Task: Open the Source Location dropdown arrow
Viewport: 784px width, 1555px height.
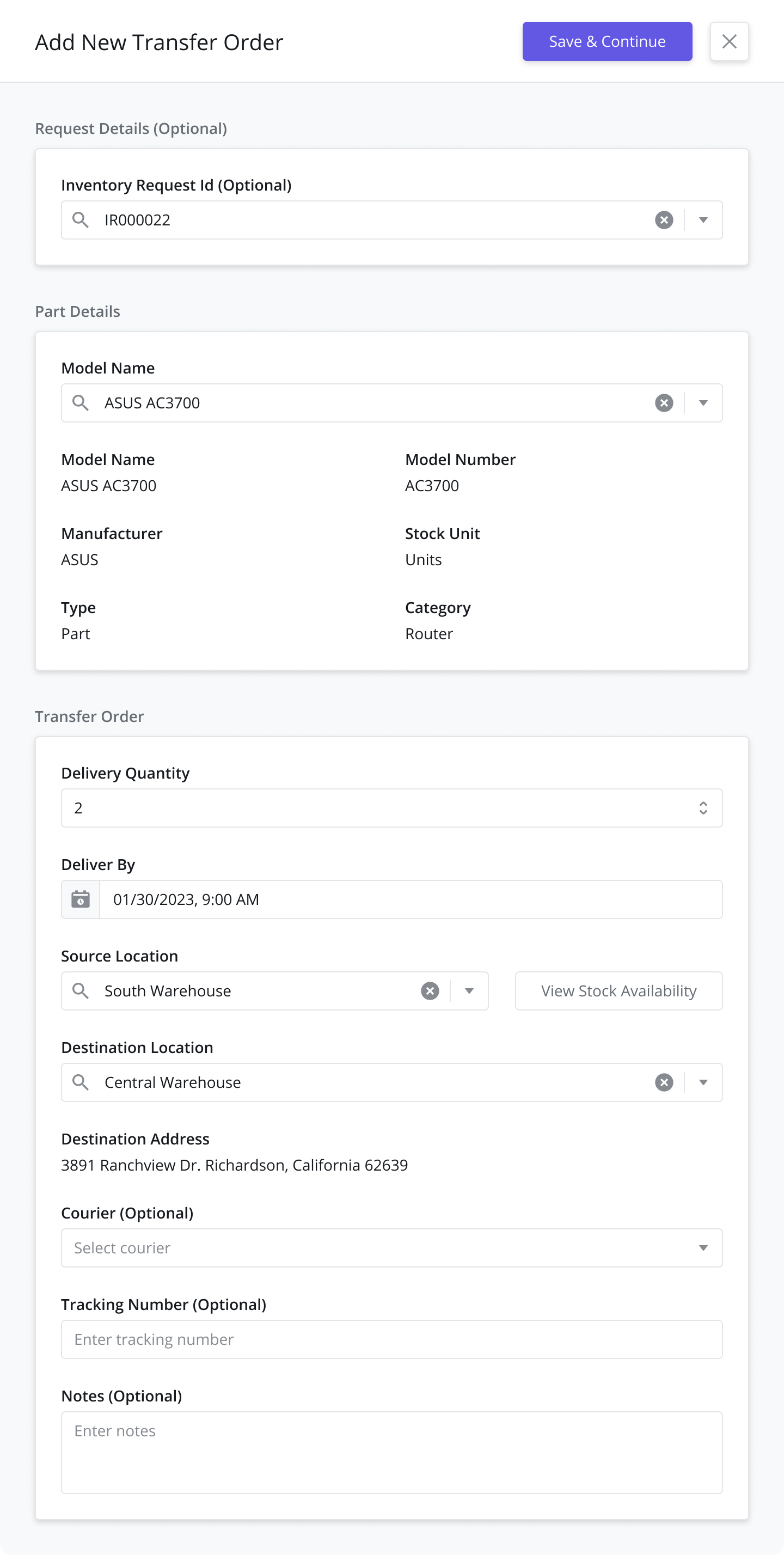Action: coord(469,990)
